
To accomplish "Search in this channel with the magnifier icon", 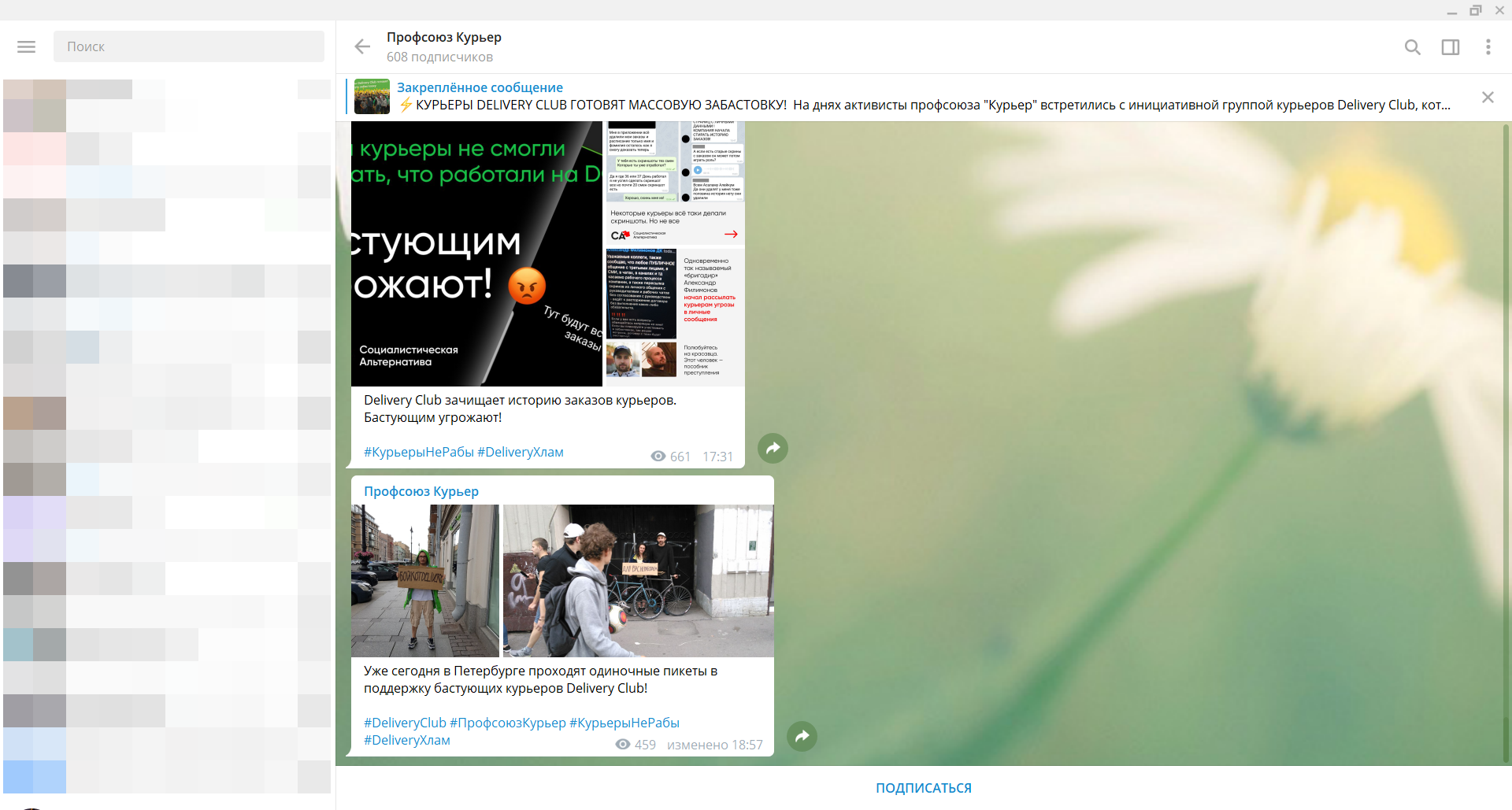I will 1413,47.
